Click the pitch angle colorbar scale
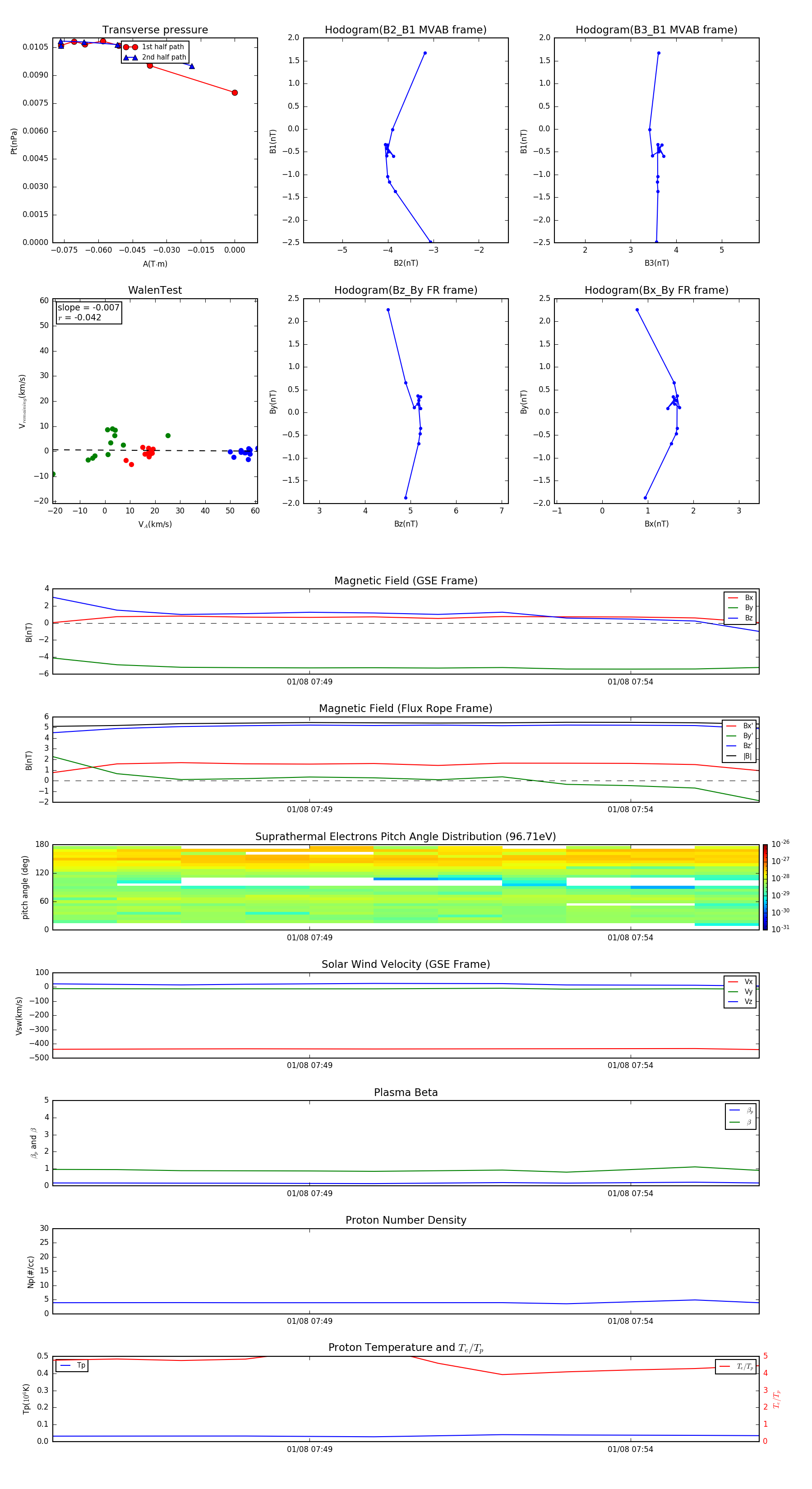The height and width of the screenshot is (1489, 812). (765, 887)
